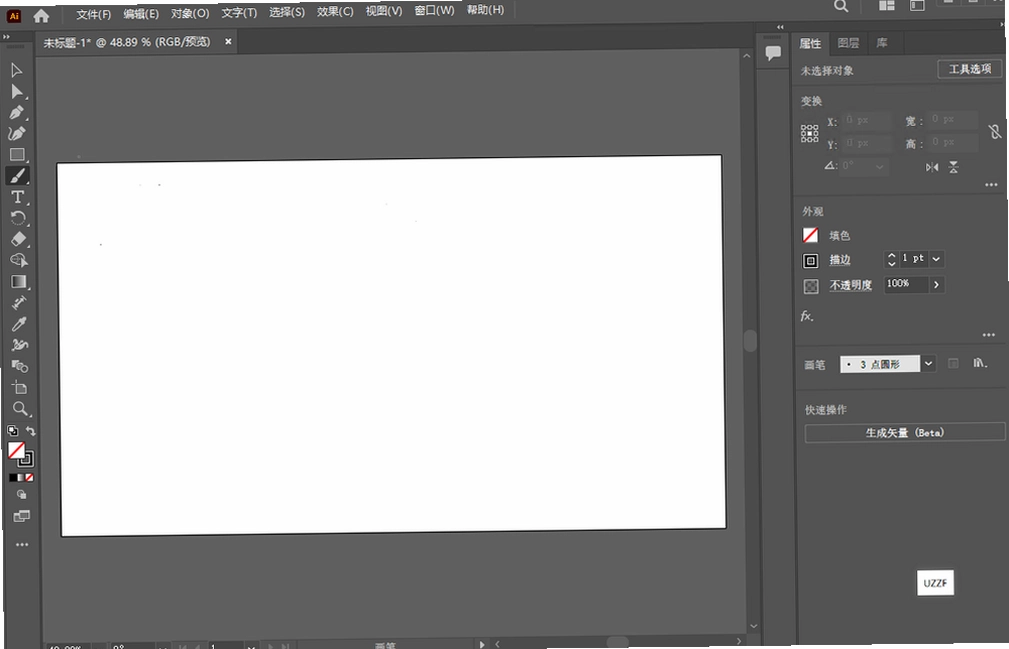1009x649 pixels.
Task: Open brush definition dropdown arrow
Action: [928, 363]
